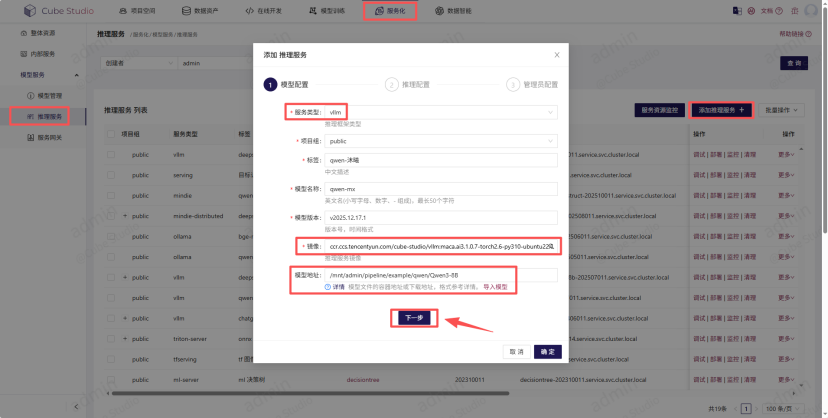Click the 标签 input field
The image size is (828, 418).
tap(441, 160)
